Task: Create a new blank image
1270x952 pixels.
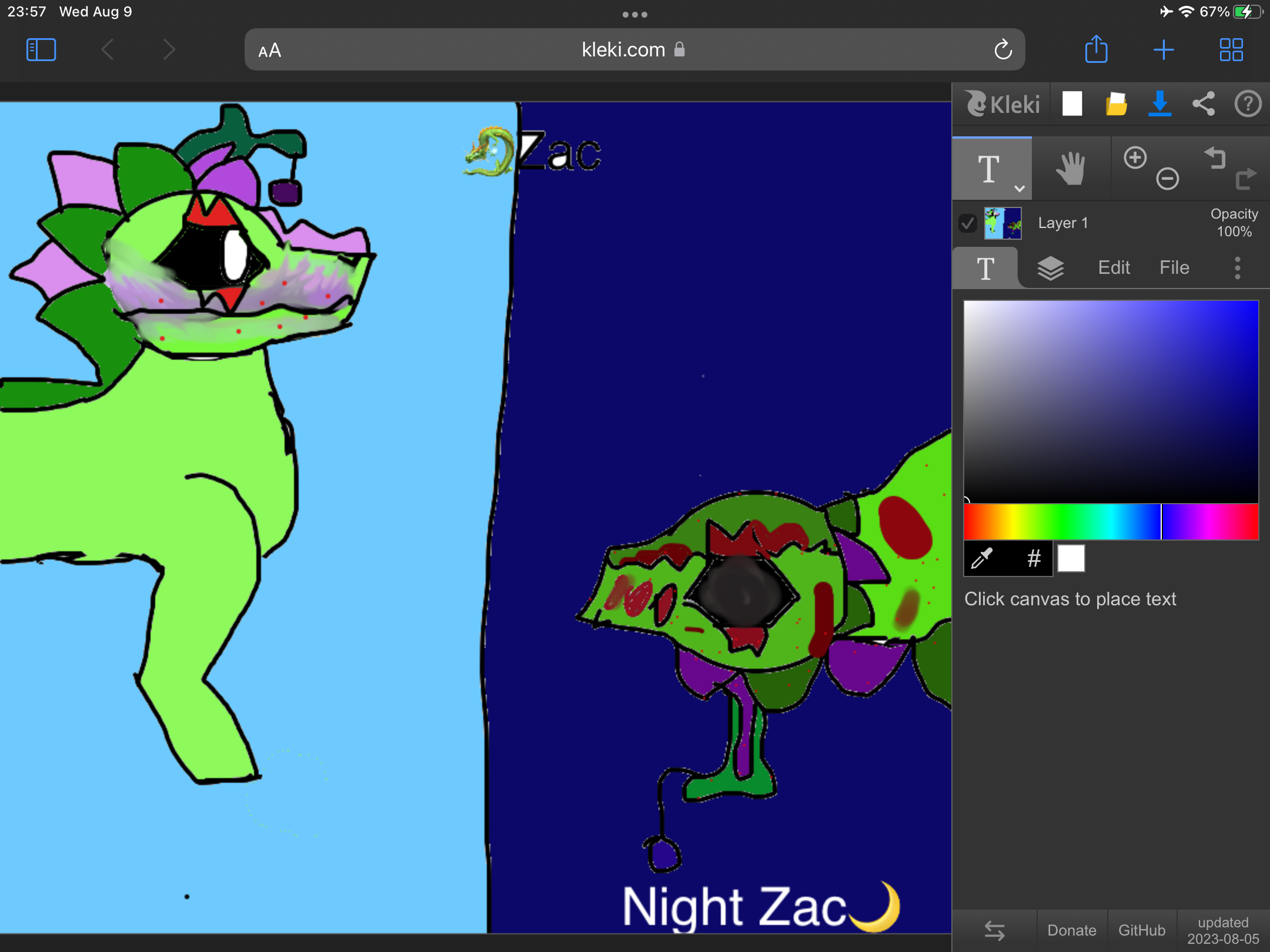Action: [x=1072, y=104]
